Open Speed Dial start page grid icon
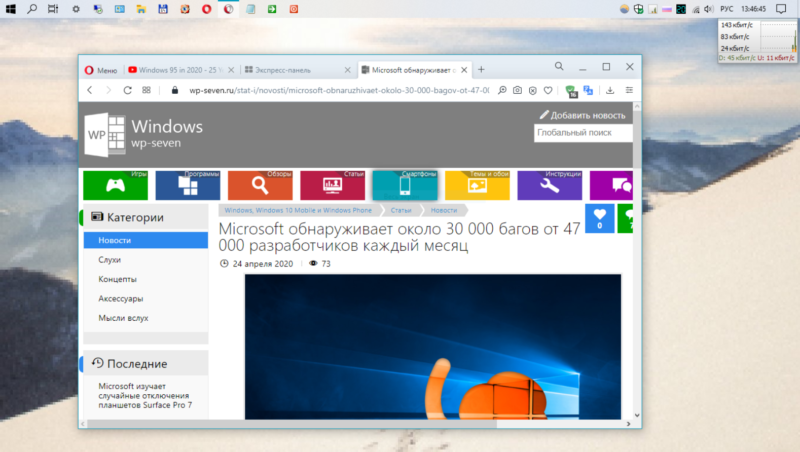Viewport: 800px width, 452px height. (146, 90)
